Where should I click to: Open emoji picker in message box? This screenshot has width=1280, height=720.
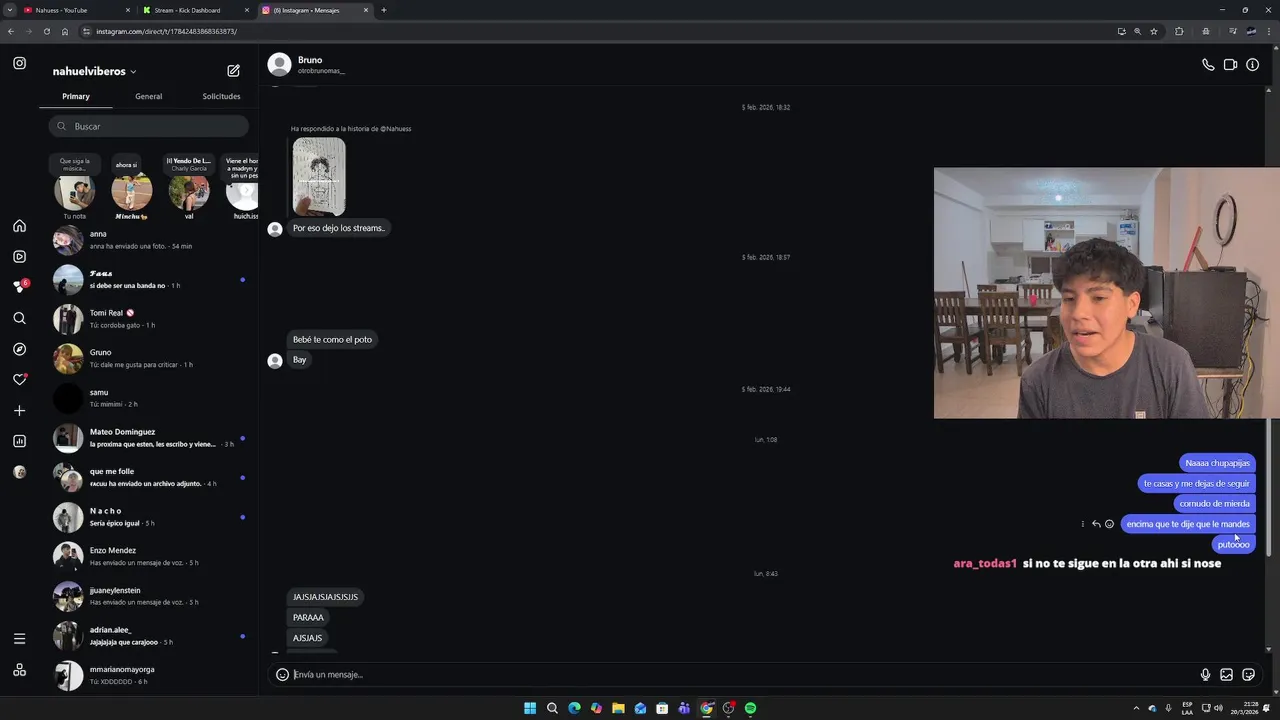[282, 674]
